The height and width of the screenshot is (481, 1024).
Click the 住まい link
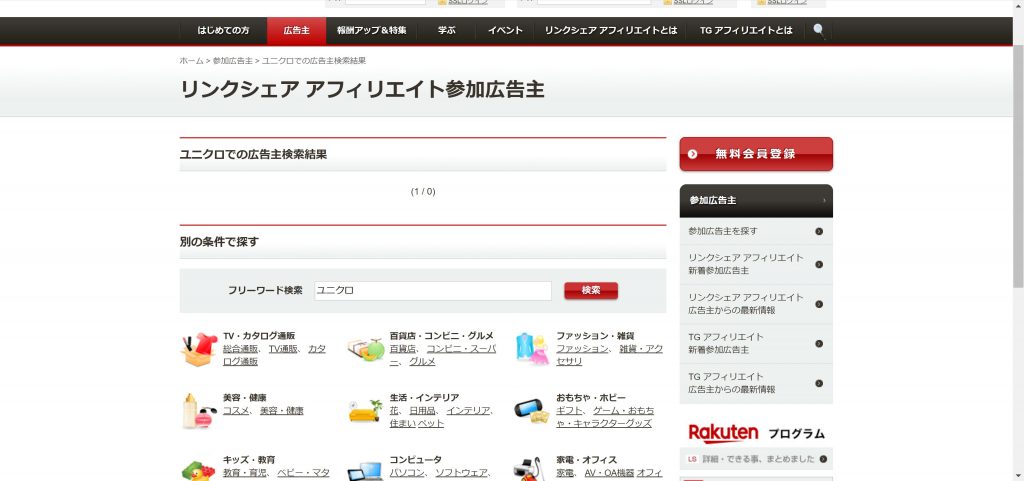tap(402, 424)
